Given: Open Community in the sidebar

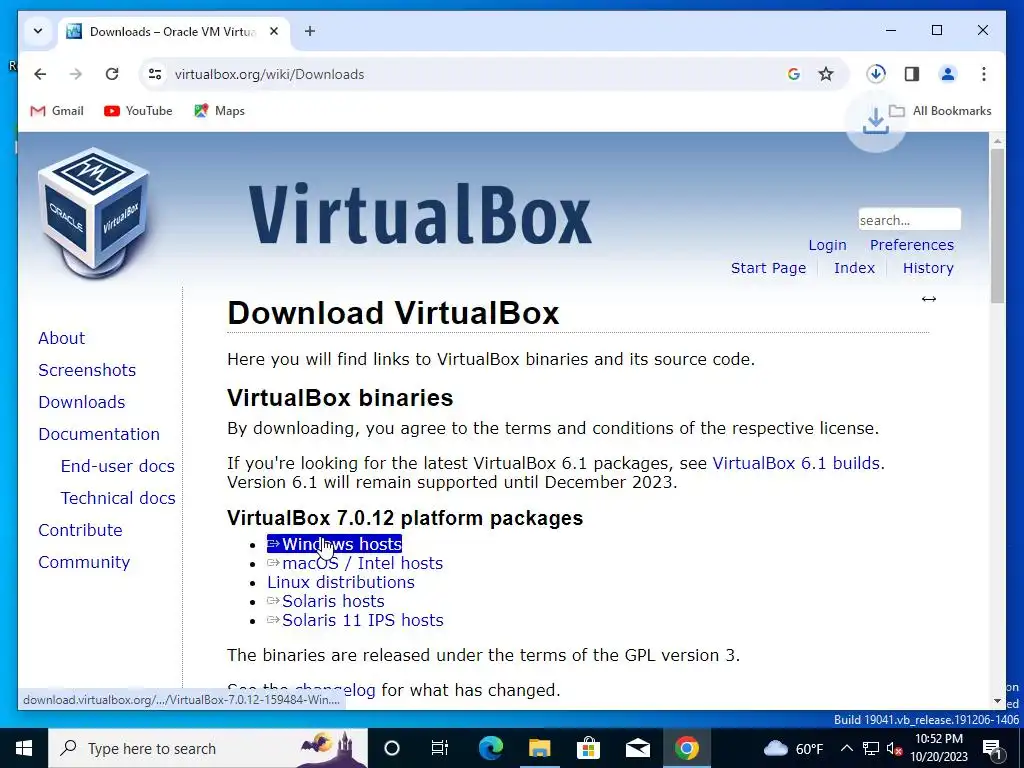Looking at the screenshot, I should (x=84, y=562).
